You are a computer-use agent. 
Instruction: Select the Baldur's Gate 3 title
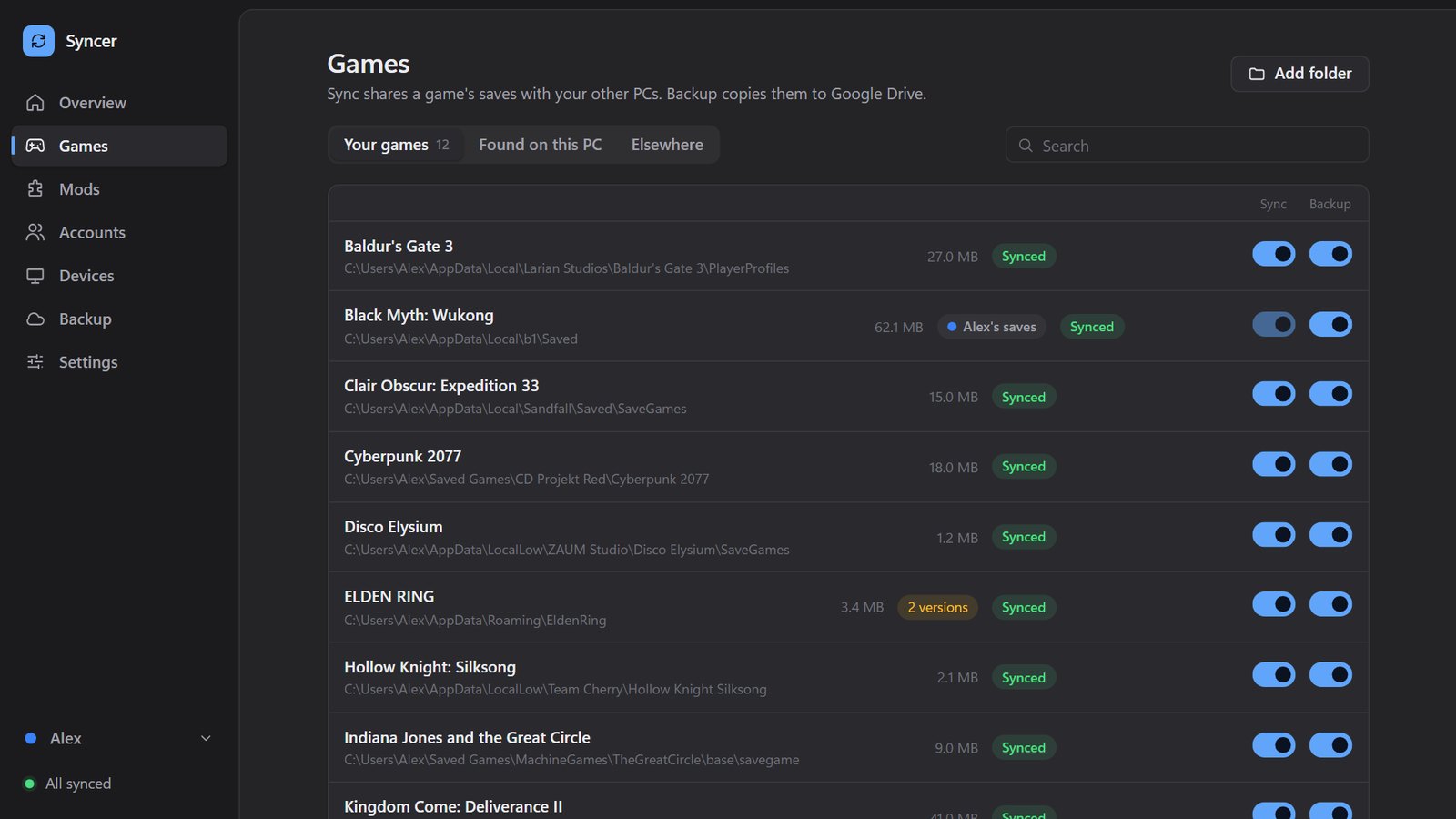tap(399, 246)
